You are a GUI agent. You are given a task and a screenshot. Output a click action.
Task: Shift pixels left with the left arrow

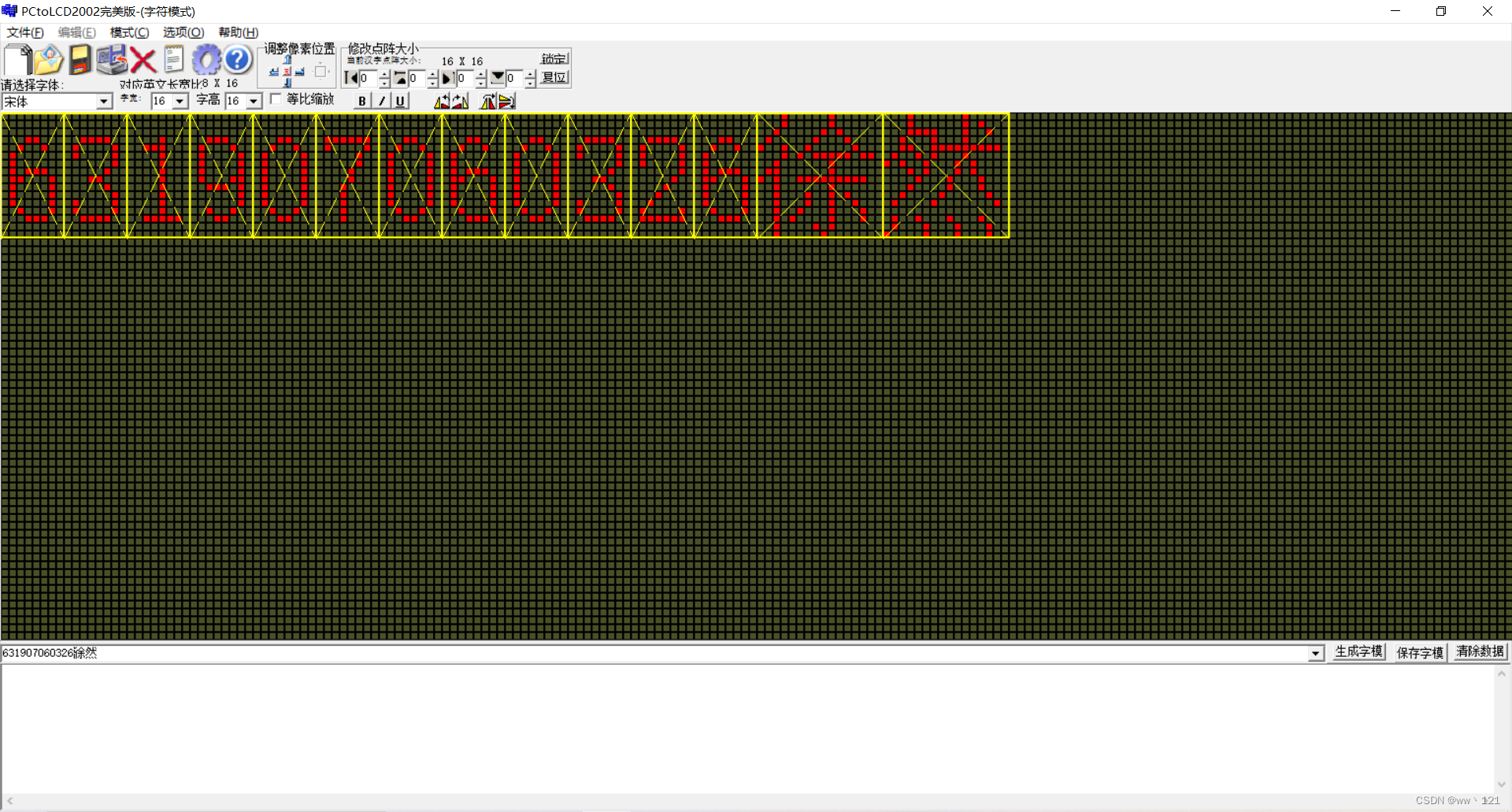[274, 72]
